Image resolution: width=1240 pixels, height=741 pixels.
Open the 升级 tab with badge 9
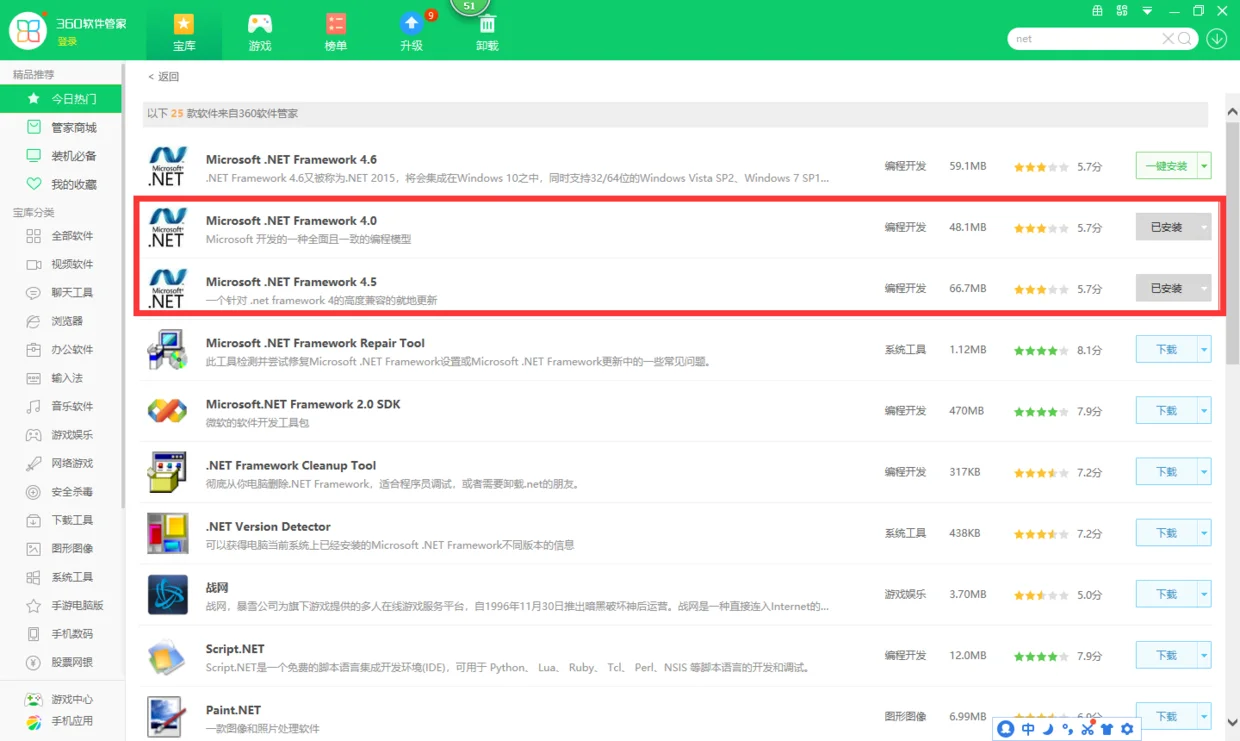[x=412, y=32]
